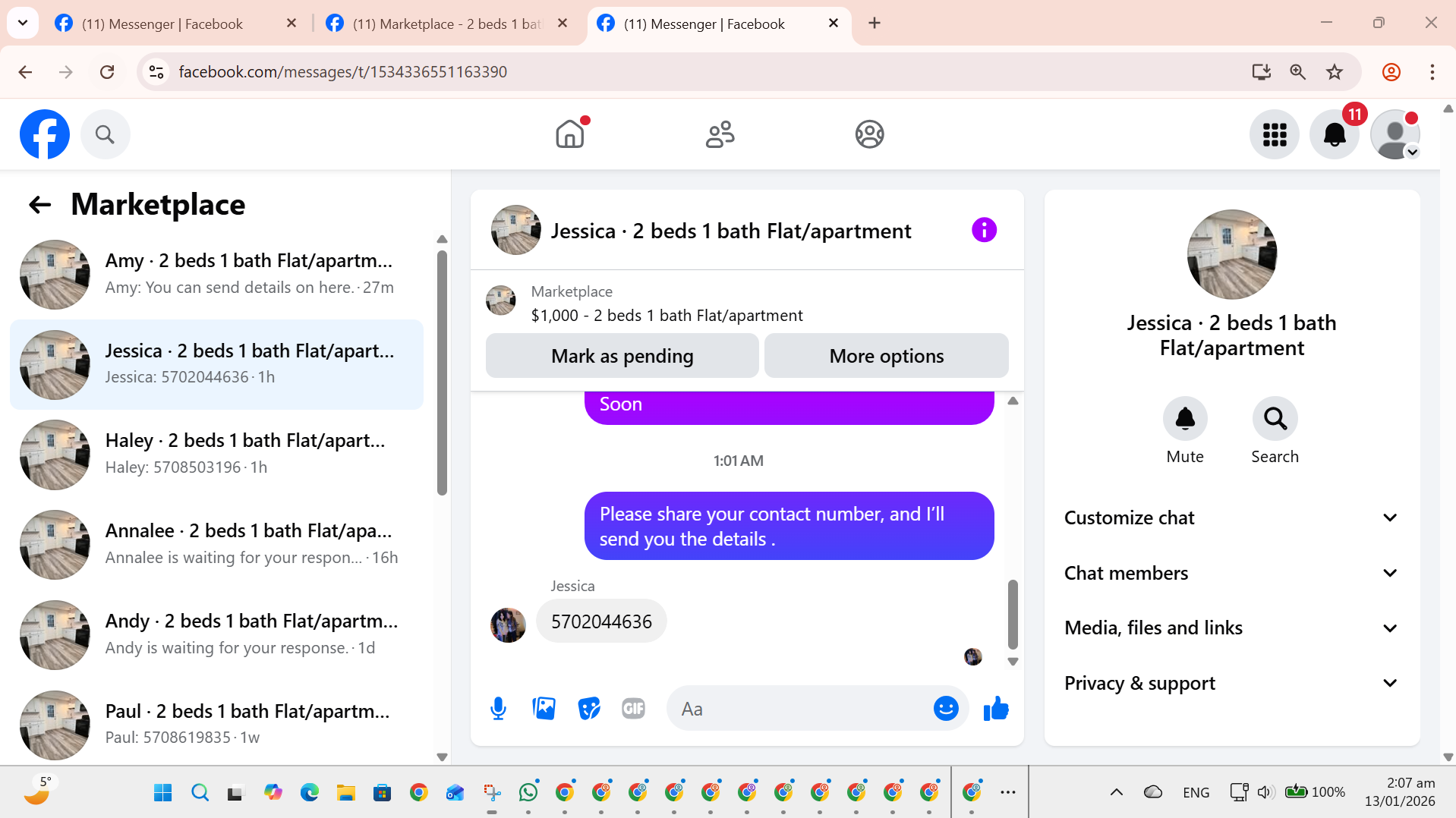Image resolution: width=1456 pixels, height=818 pixels.
Task: Open Andy's 2 beds 1 bath chat
Action: (x=216, y=635)
